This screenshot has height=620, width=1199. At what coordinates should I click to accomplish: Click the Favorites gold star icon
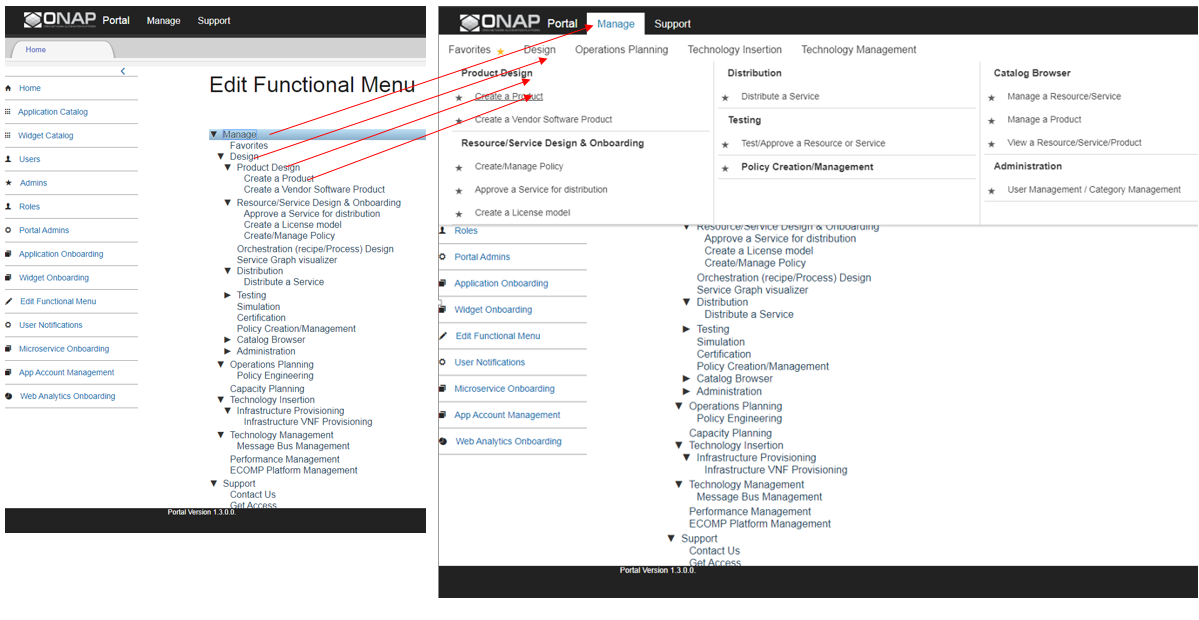pos(501,51)
